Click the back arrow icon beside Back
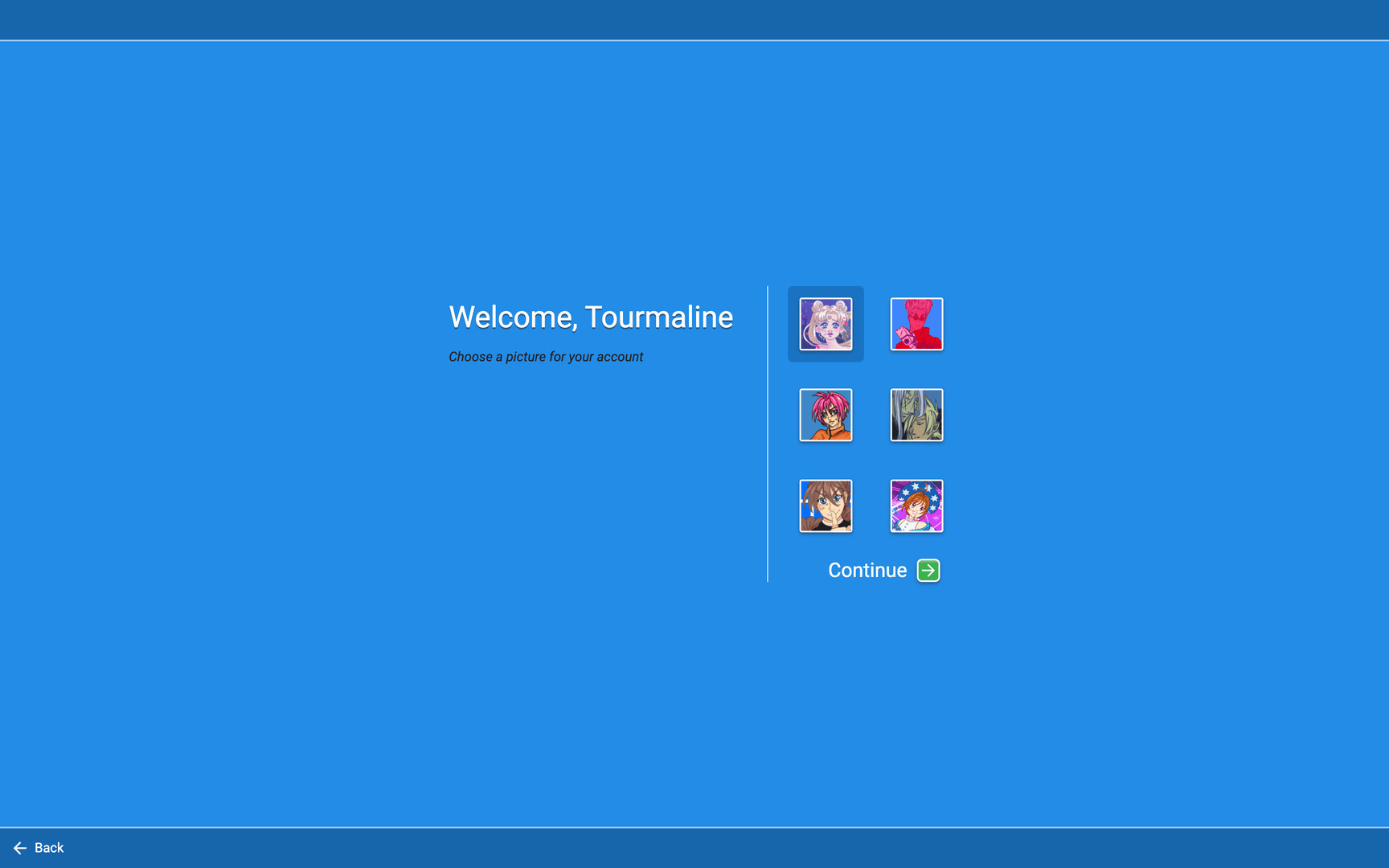This screenshot has height=868, width=1389. [20, 847]
